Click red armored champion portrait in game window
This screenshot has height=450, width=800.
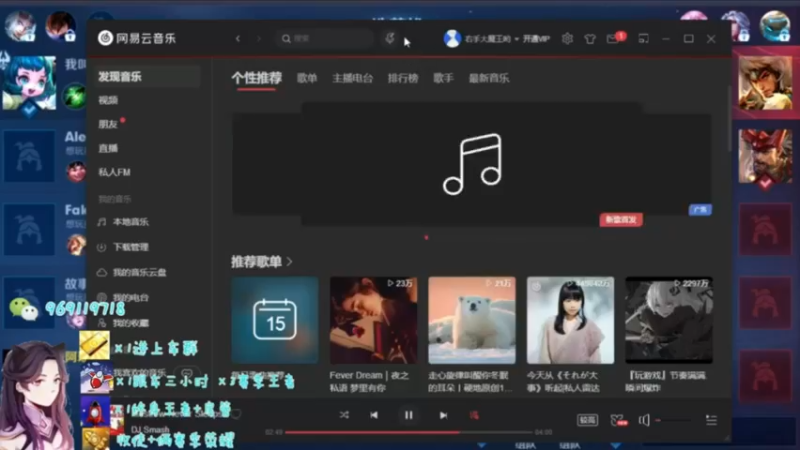point(765,156)
